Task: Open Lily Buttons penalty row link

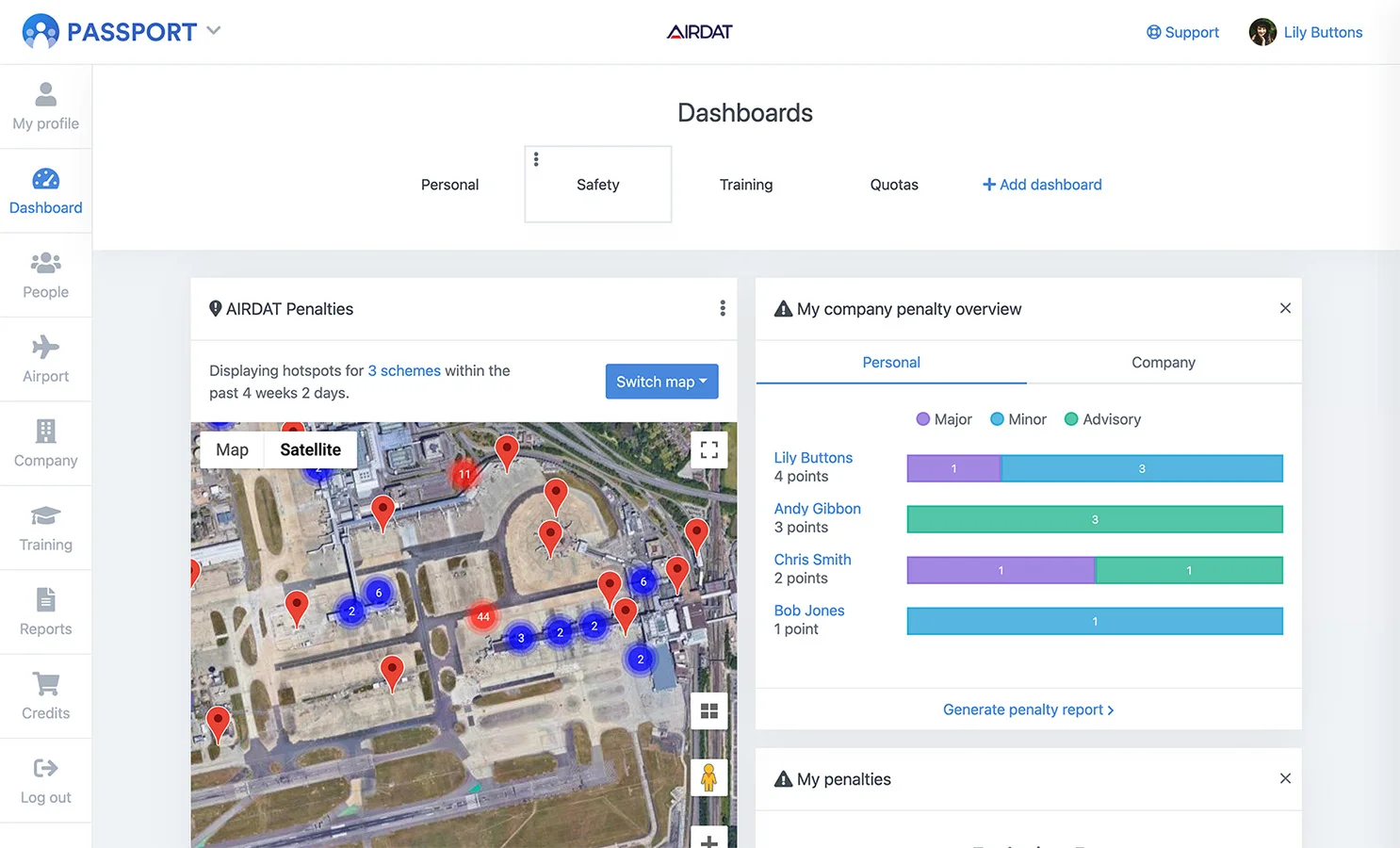Action: pos(813,457)
